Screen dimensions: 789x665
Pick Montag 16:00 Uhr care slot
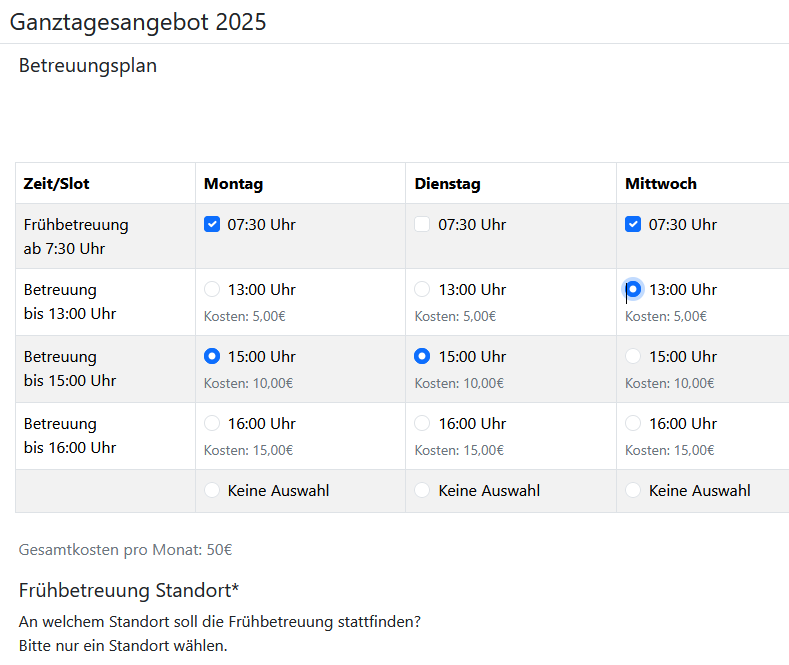pyautogui.click(x=212, y=423)
